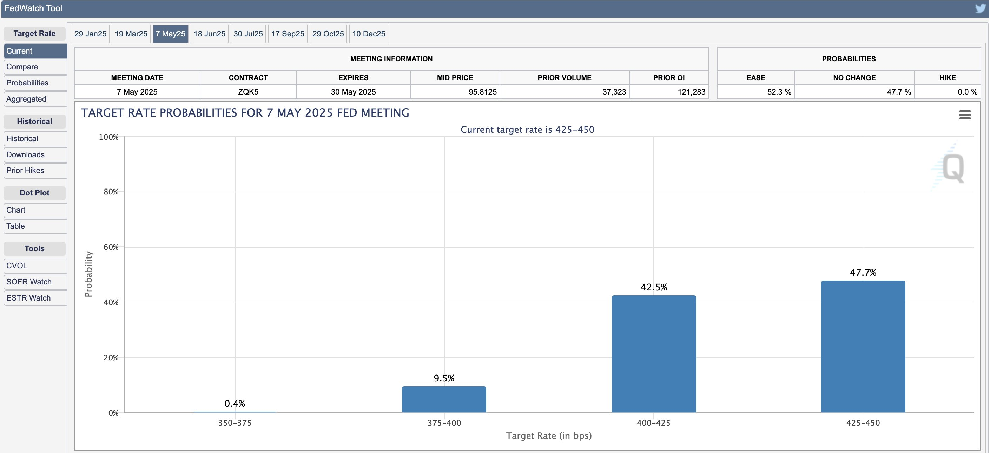Open the Dot Plot Chart
989x453 pixels.
(16, 210)
